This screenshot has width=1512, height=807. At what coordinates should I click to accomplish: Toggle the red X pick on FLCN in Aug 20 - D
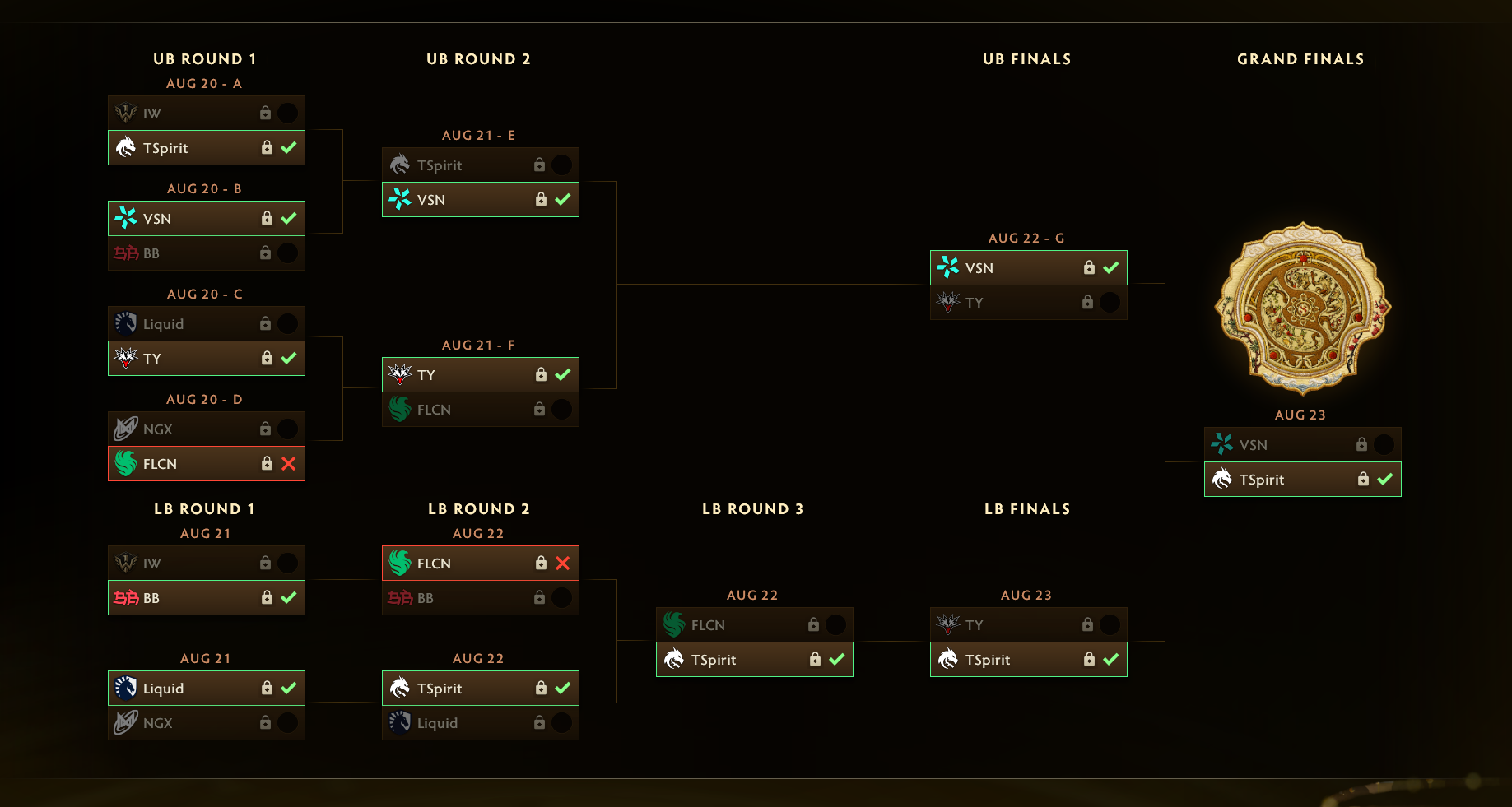pyautogui.click(x=288, y=463)
